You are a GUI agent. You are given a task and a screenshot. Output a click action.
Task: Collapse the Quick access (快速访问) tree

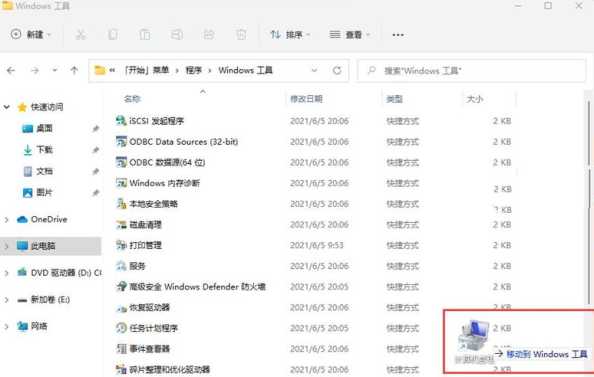pos(6,107)
